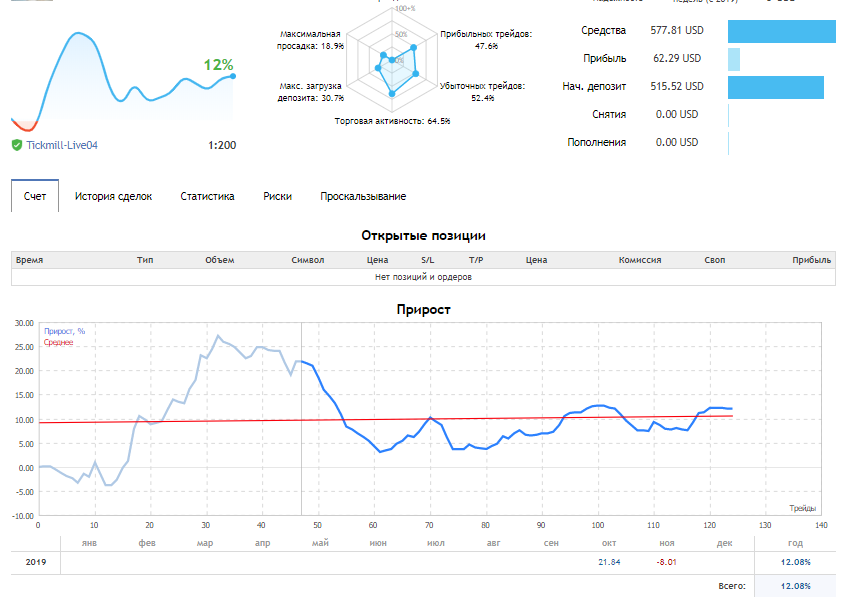Open the История сделок tab
The image size is (850, 603).
tap(113, 196)
